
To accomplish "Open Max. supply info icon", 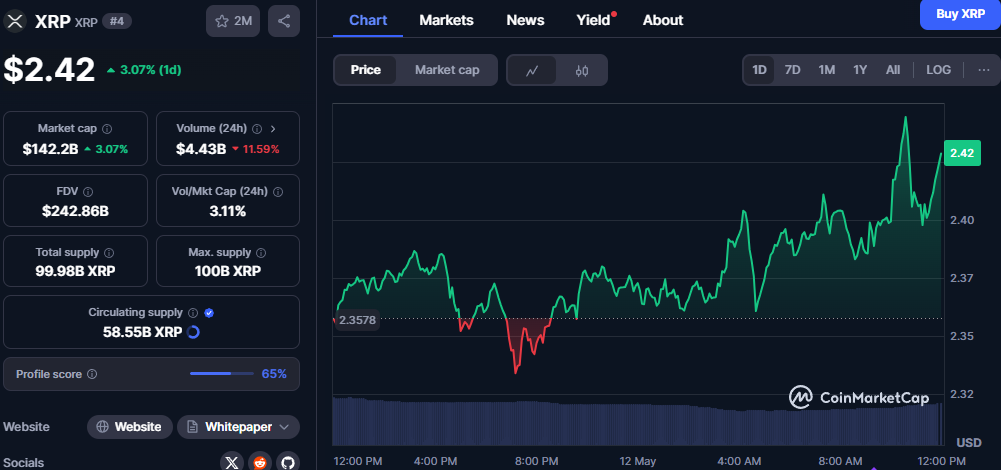I will click(x=261, y=253).
